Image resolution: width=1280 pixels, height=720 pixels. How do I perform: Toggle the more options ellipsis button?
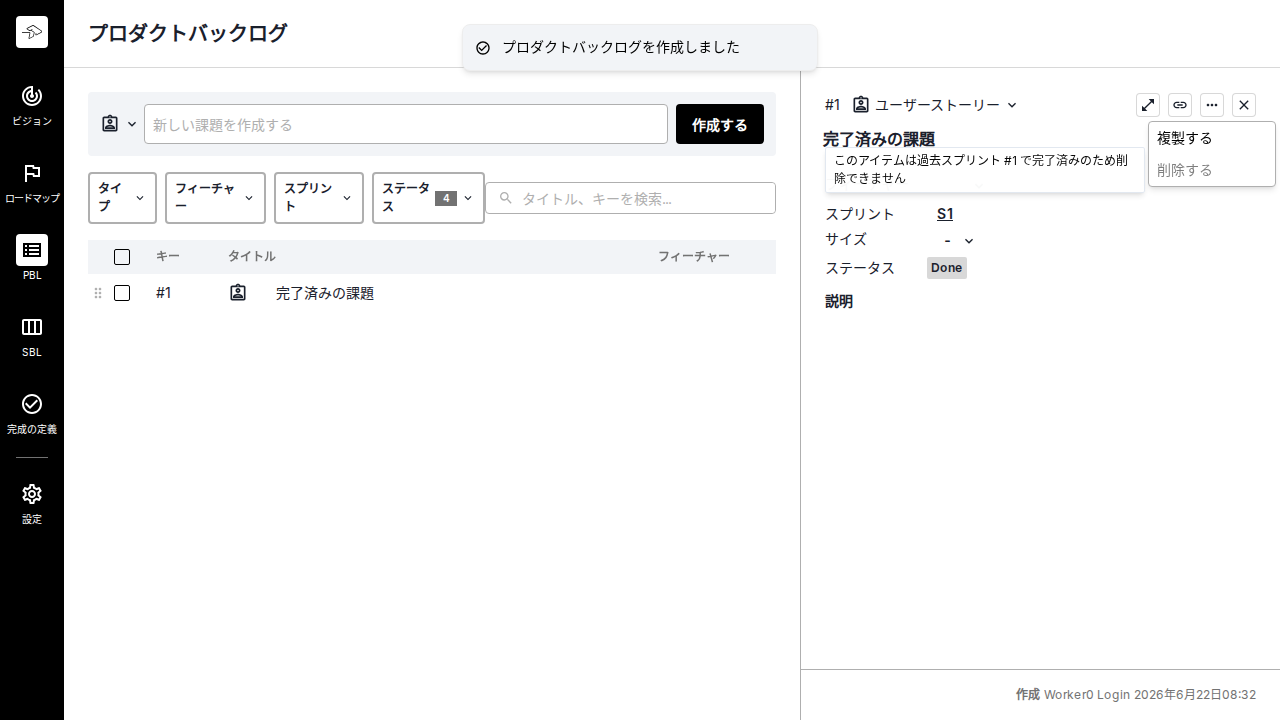point(1212,105)
